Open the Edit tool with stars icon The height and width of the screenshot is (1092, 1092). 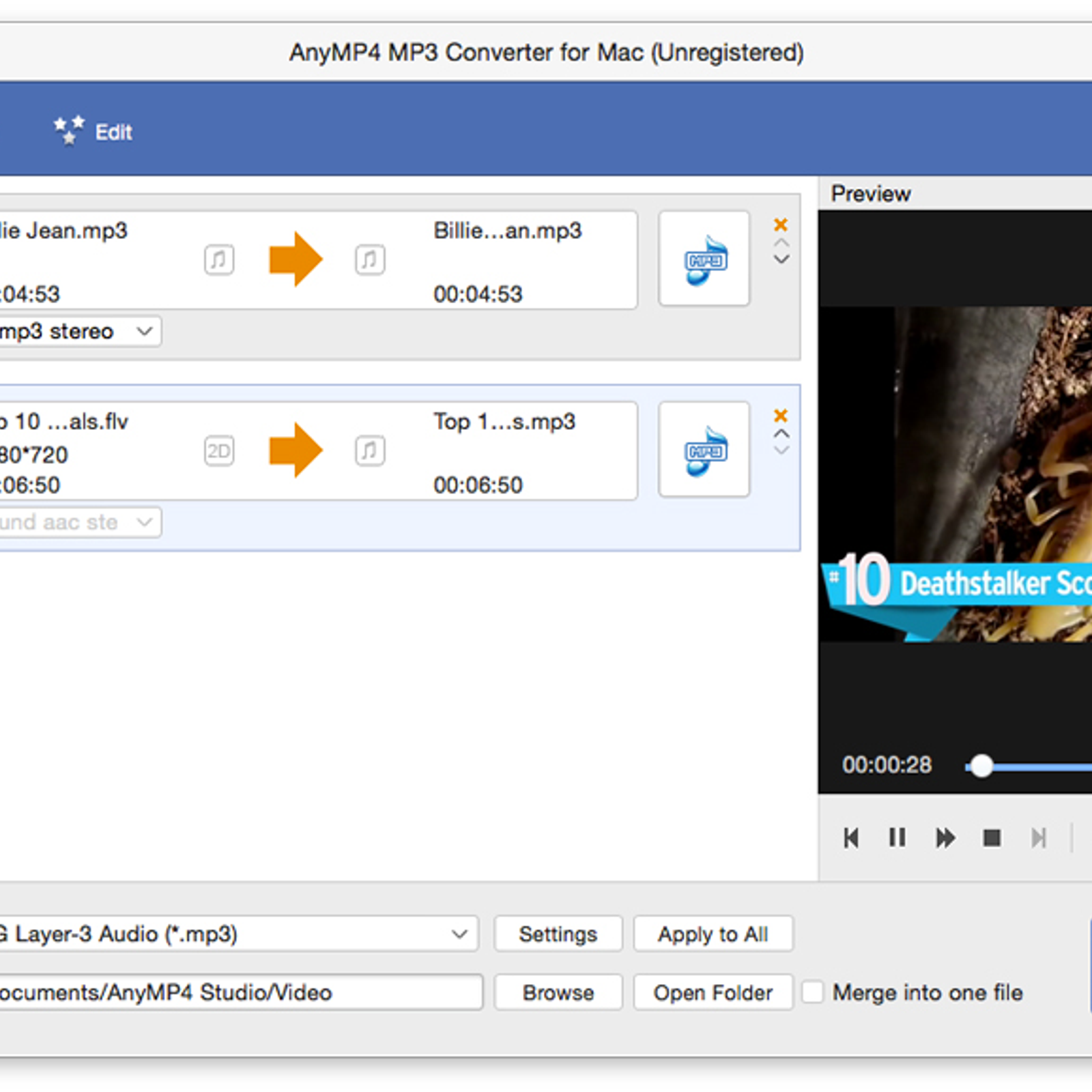[94, 131]
